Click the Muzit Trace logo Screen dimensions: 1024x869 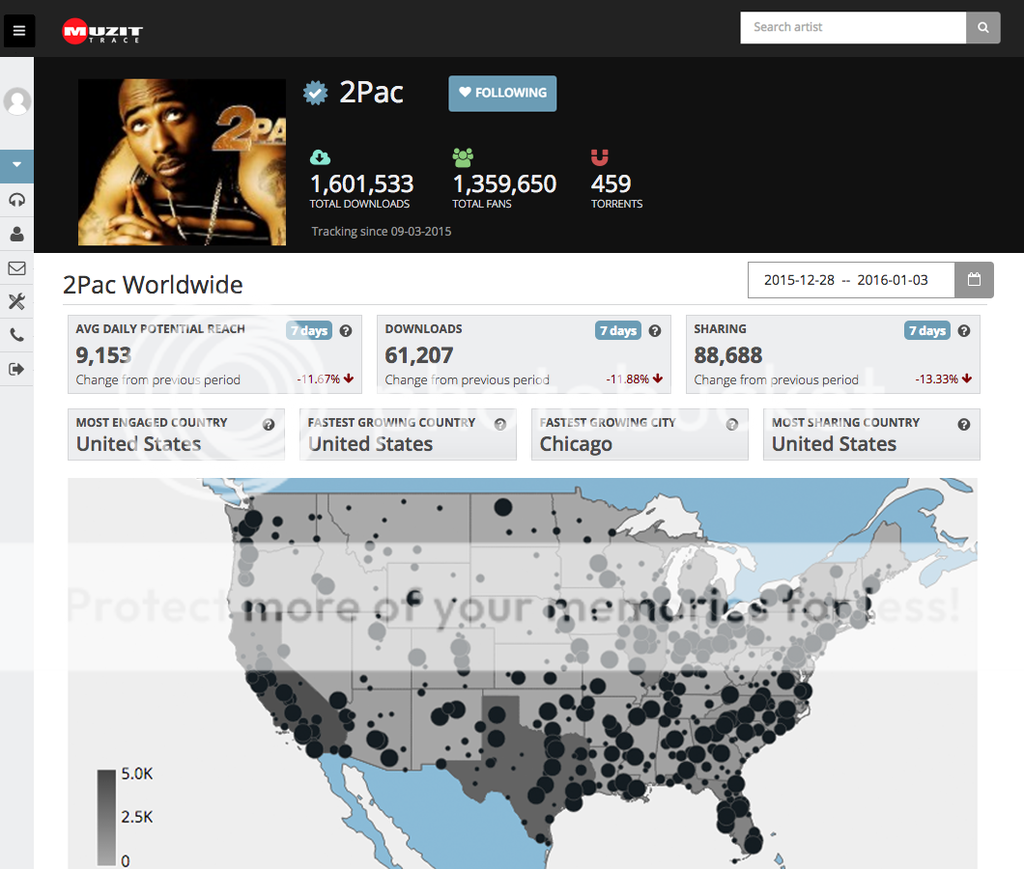coord(102,32)
